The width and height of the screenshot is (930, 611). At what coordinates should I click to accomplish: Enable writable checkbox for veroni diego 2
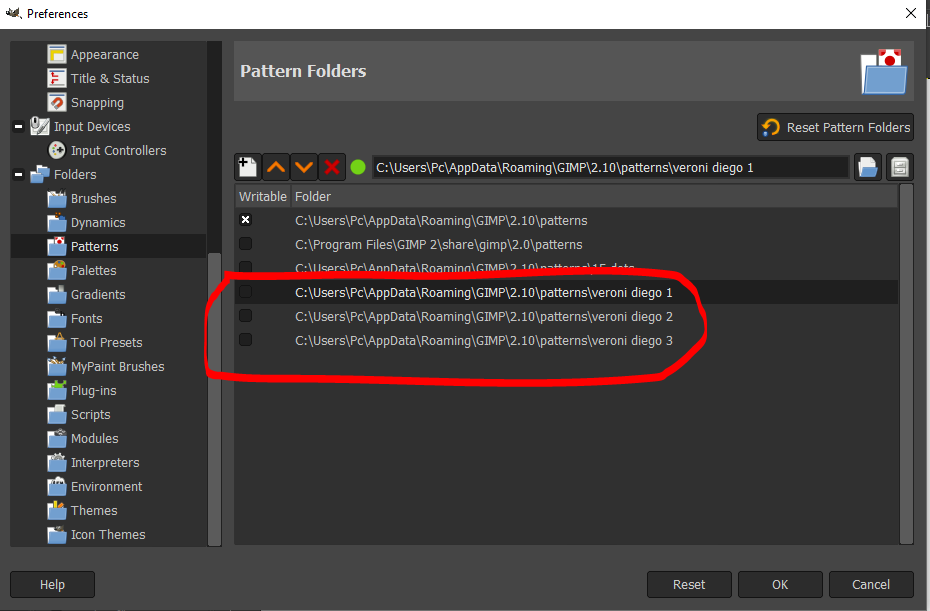point(246,316)
